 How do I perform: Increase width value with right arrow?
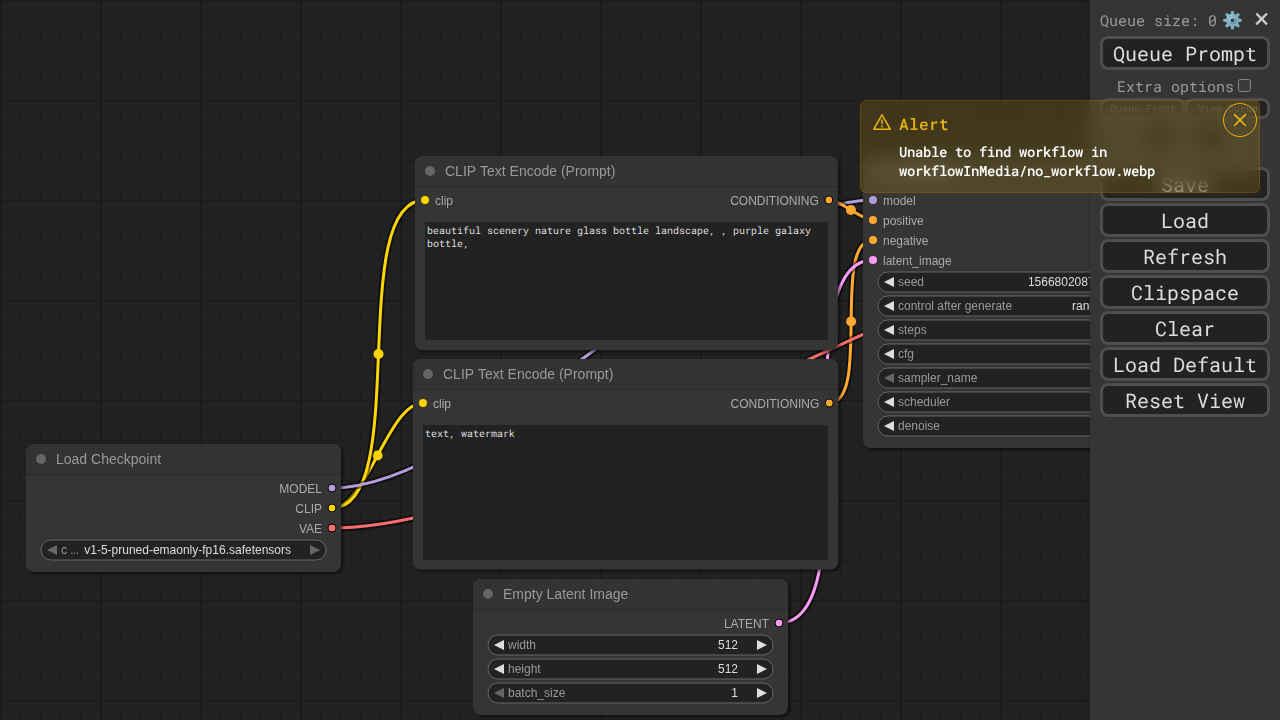pos(761,645)
